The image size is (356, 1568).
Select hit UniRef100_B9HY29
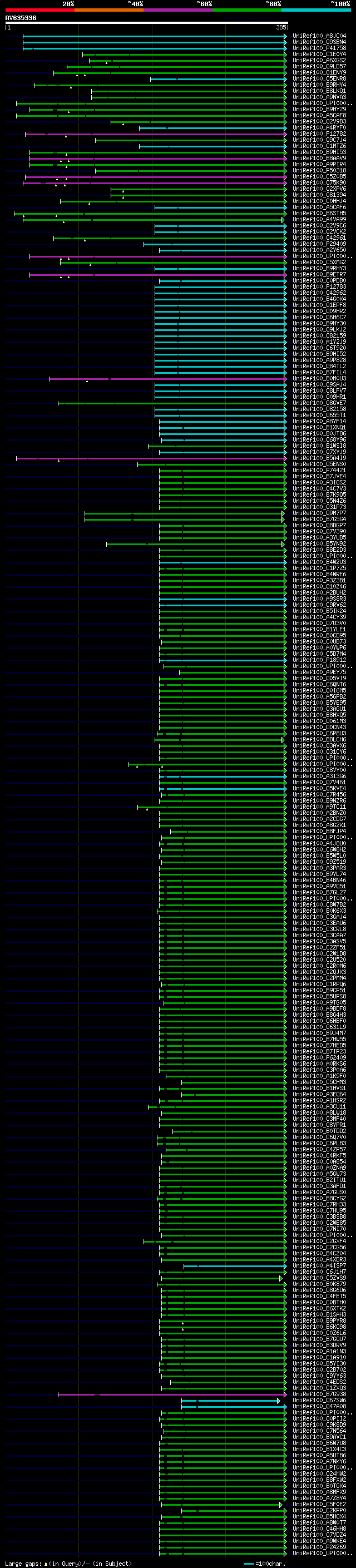point(319,110)
